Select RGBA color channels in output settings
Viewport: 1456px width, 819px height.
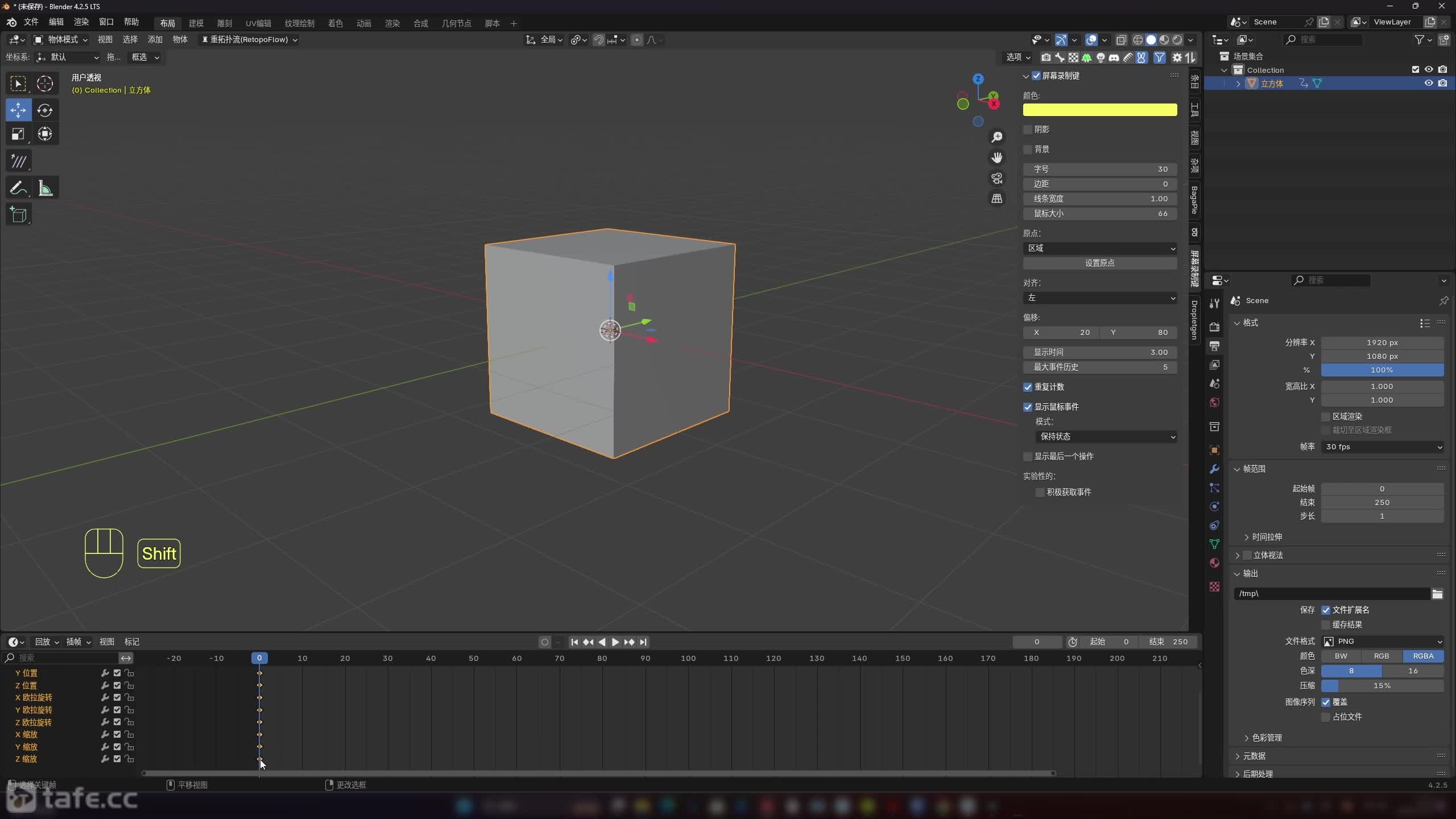point(1424,656)
